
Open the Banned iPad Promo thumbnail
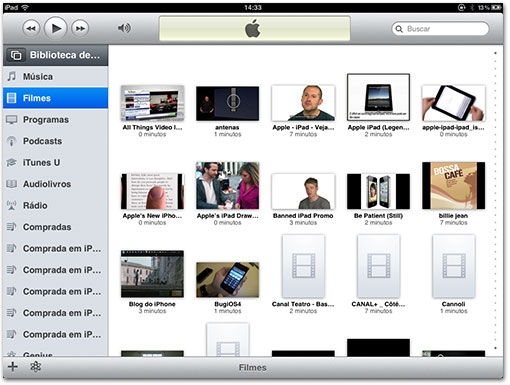tap(303, 191)
